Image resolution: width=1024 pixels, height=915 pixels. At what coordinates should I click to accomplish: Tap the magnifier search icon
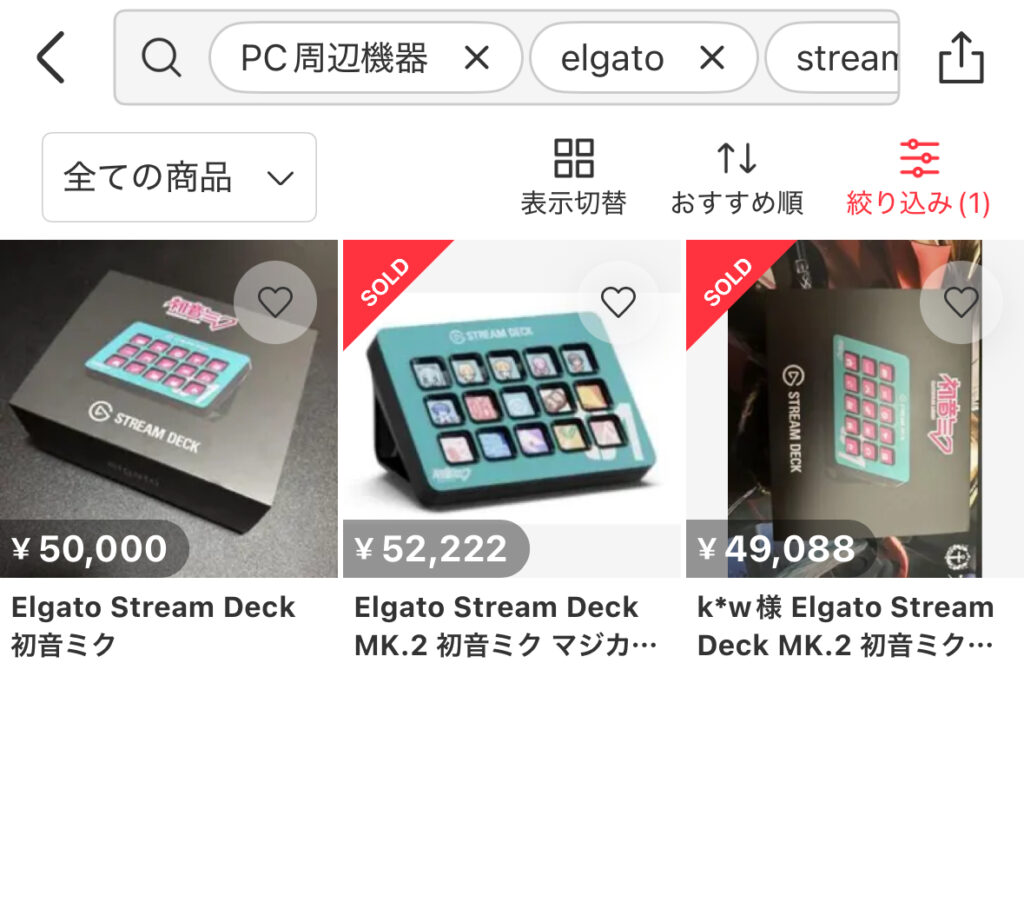coord(161,57)
